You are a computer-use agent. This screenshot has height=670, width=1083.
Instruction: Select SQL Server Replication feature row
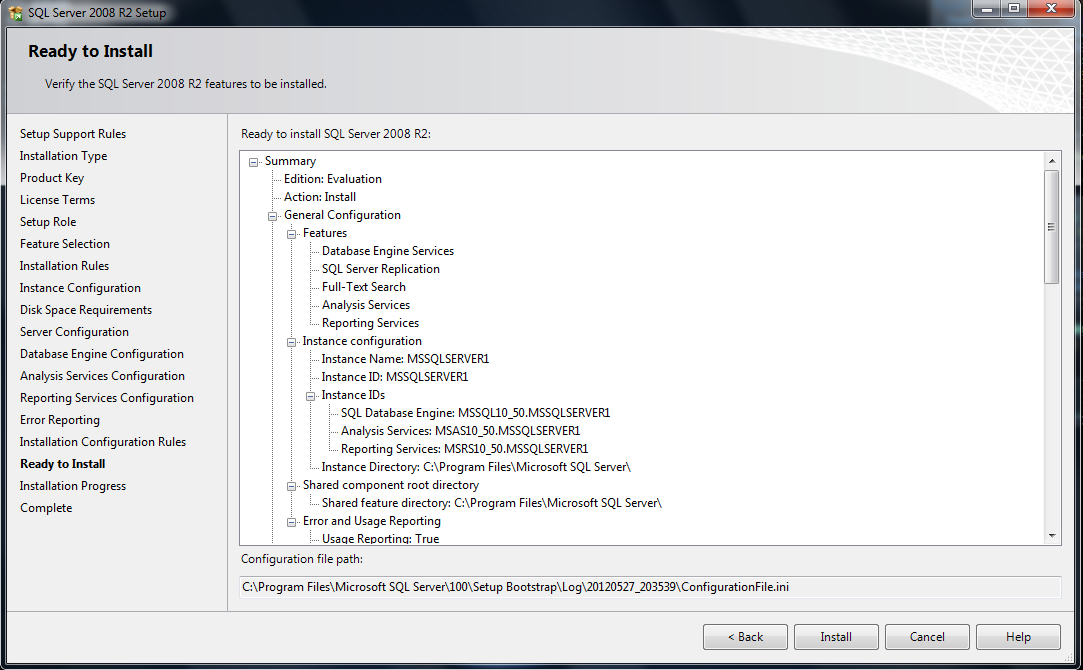pyautogui.click(x=381, y=269)
